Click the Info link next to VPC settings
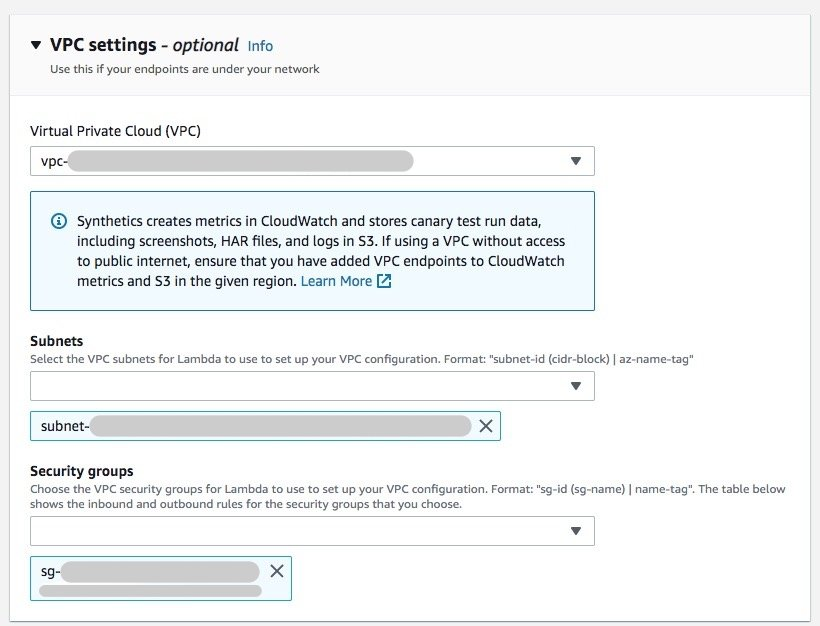This screenshot has height=626, width=820. [260, 45]
